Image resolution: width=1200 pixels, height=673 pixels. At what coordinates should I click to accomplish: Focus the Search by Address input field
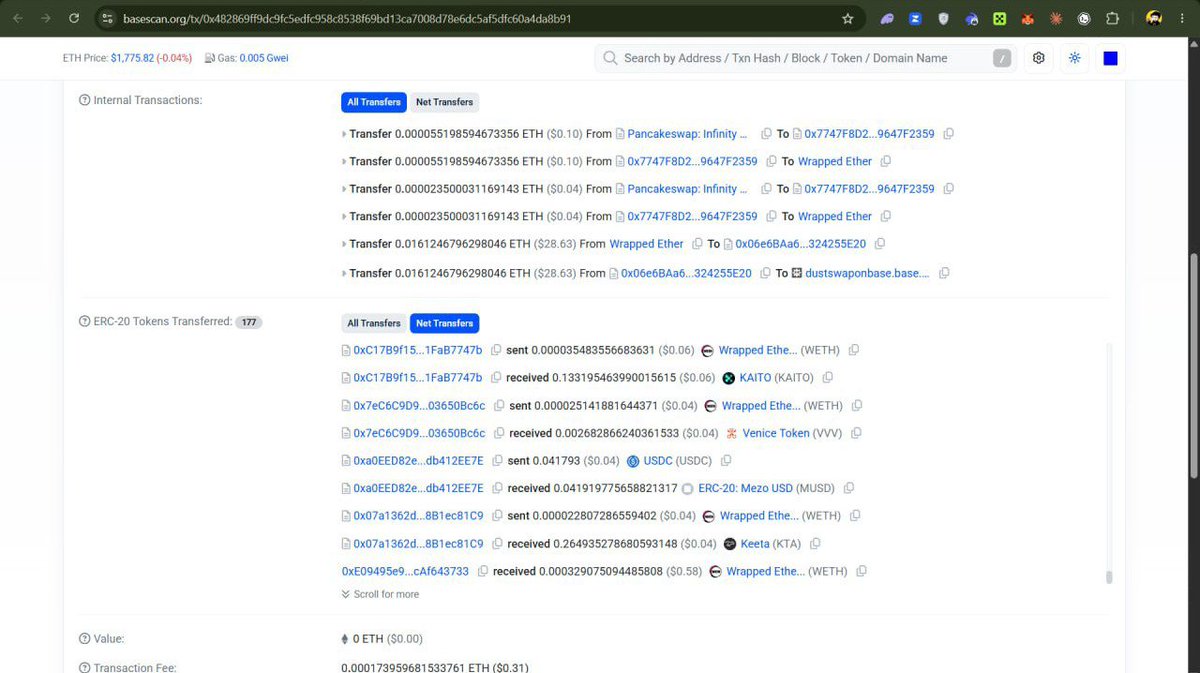(x=805, y=58)
